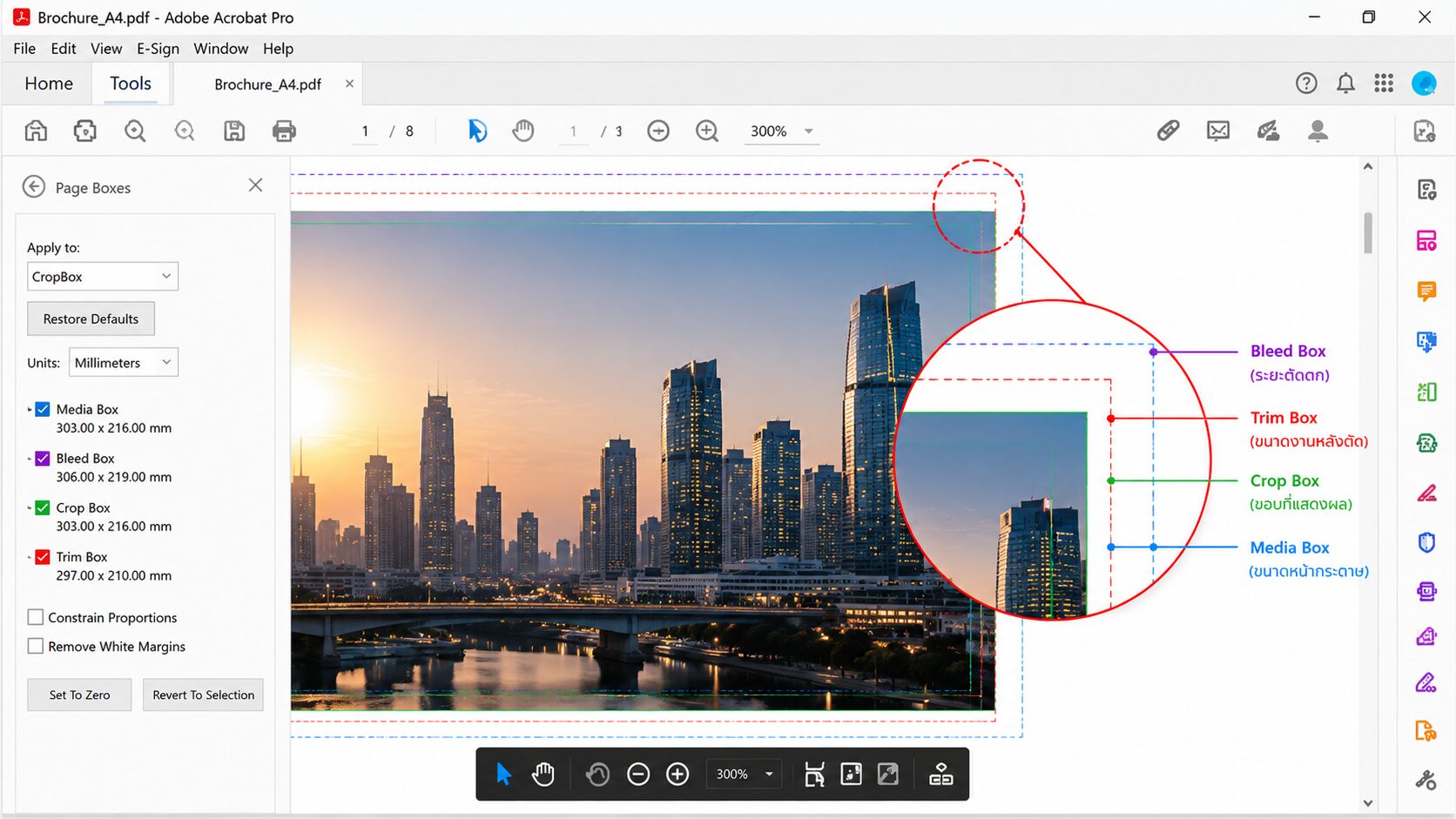Click the zoom in plus icon in floating toolbar
Image resolution: width=1456 pixels, height=819 pixels.
677,774
